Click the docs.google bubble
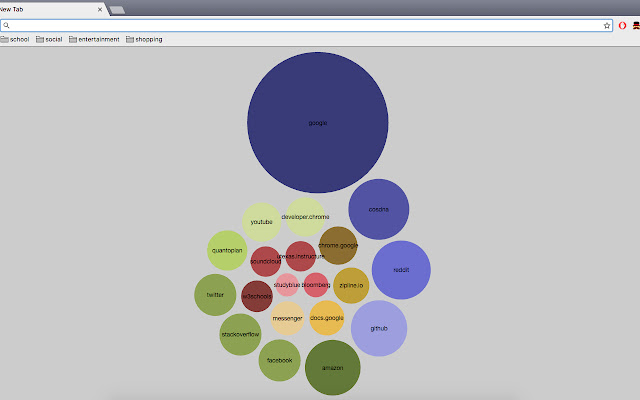This screenshot has width=640, height=400. [x=327, y=318]
